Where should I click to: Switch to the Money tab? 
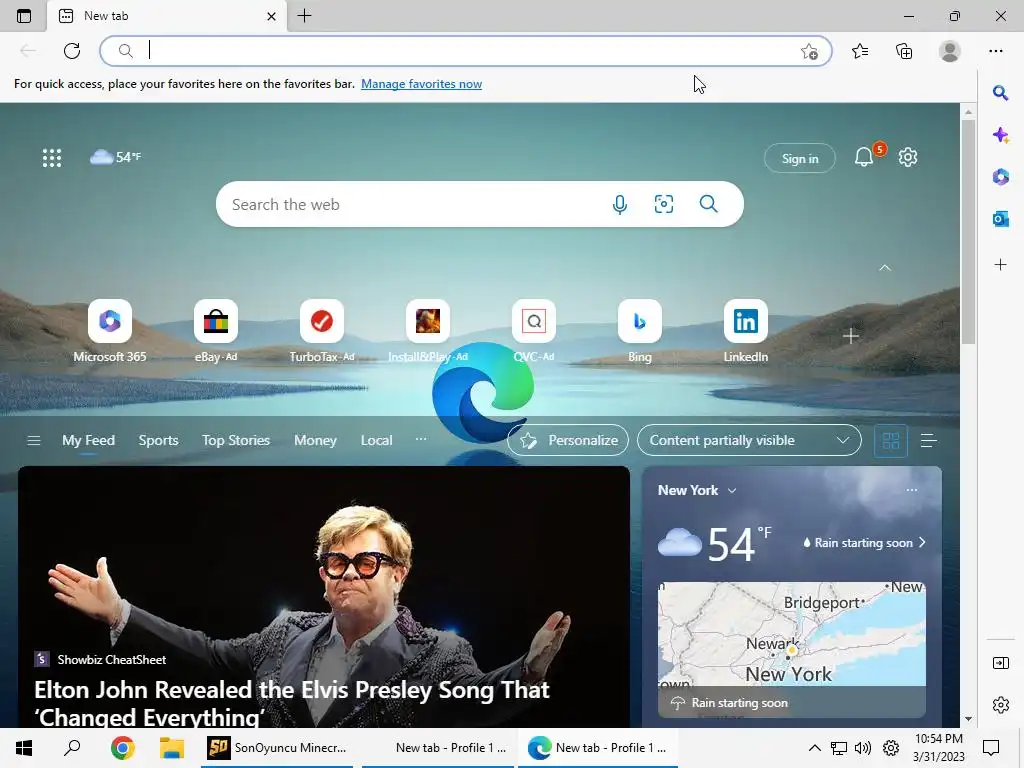click(315, 441)
